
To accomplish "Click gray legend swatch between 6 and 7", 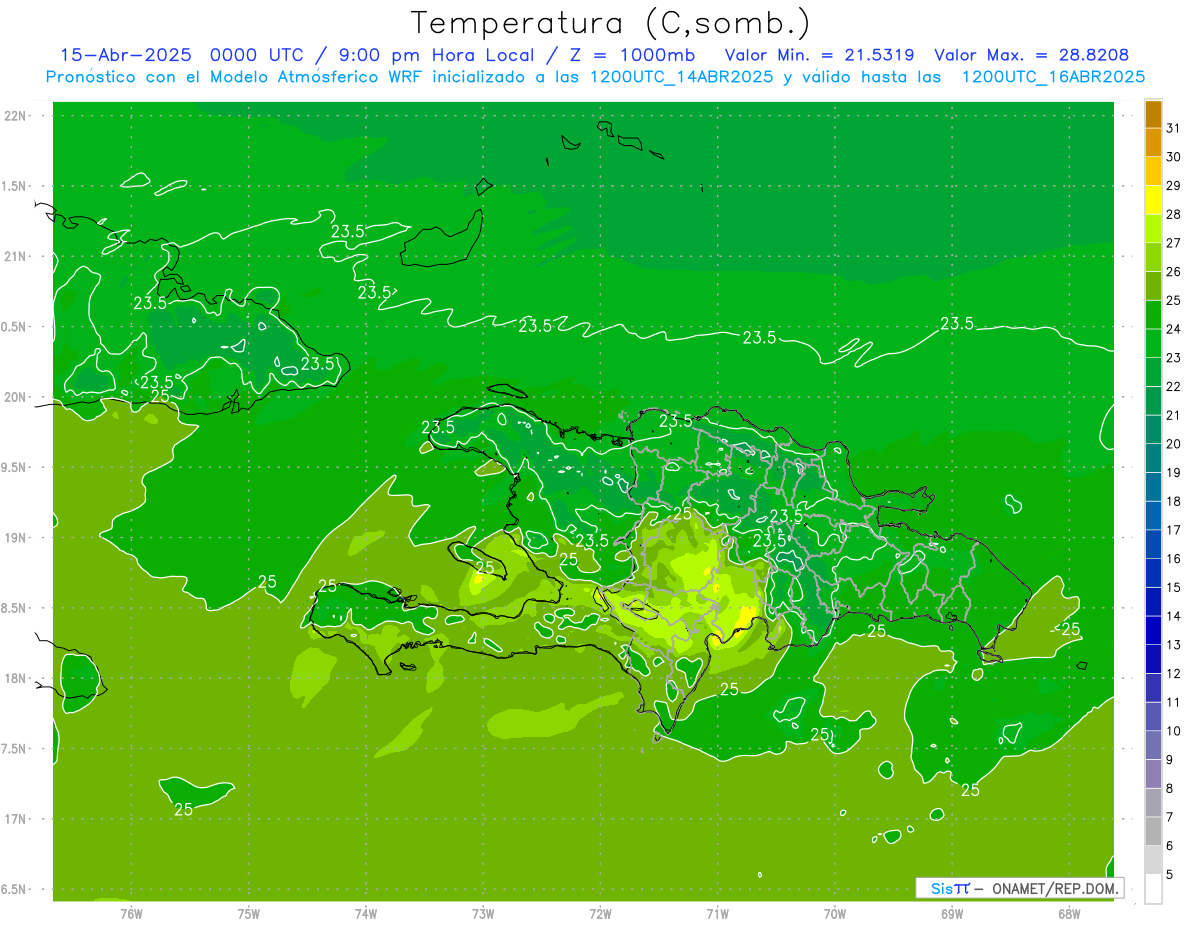I will (x=1154, y=832).
